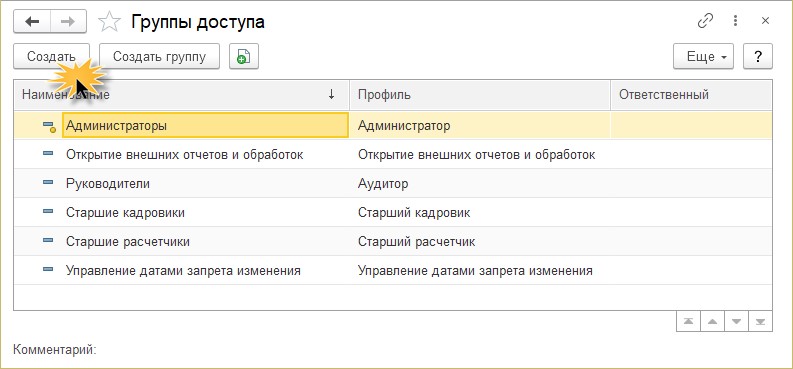The height and width of the screenshot is (369, 793).
Task: Click the Создать button
Action: click(51, 56)
